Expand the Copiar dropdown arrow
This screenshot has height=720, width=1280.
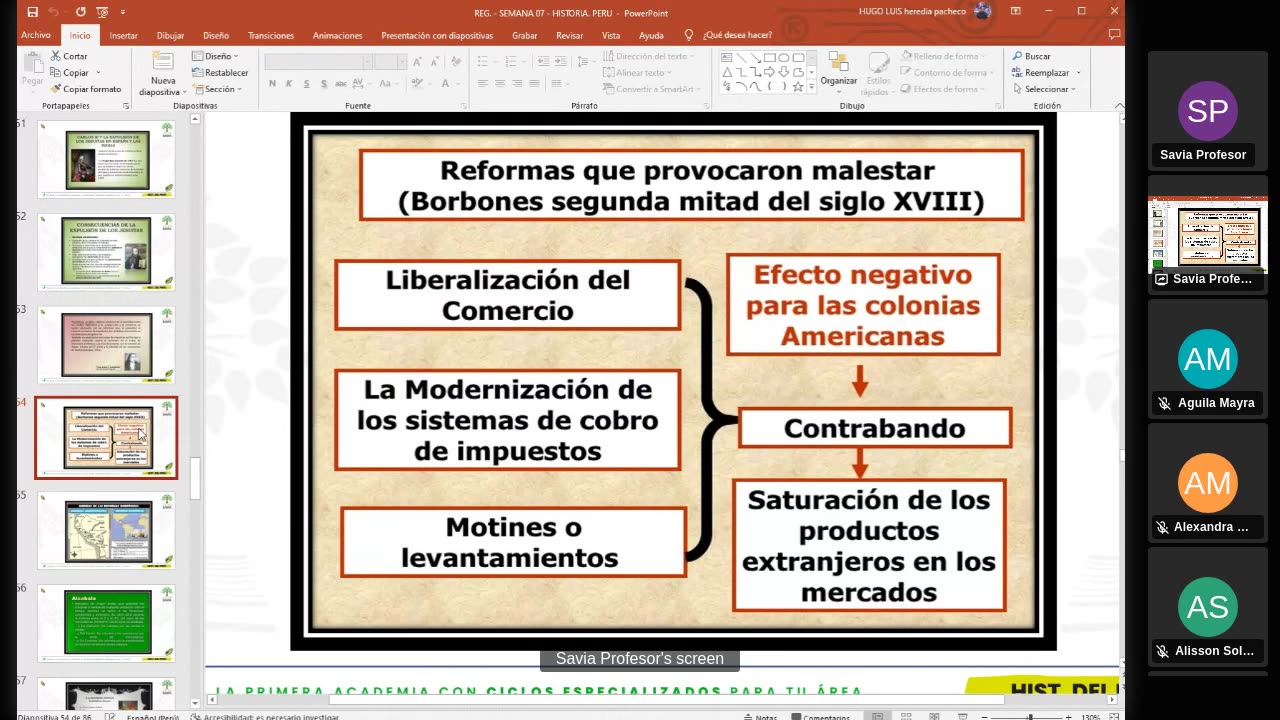pyautogui.click(x=97, y=73)
